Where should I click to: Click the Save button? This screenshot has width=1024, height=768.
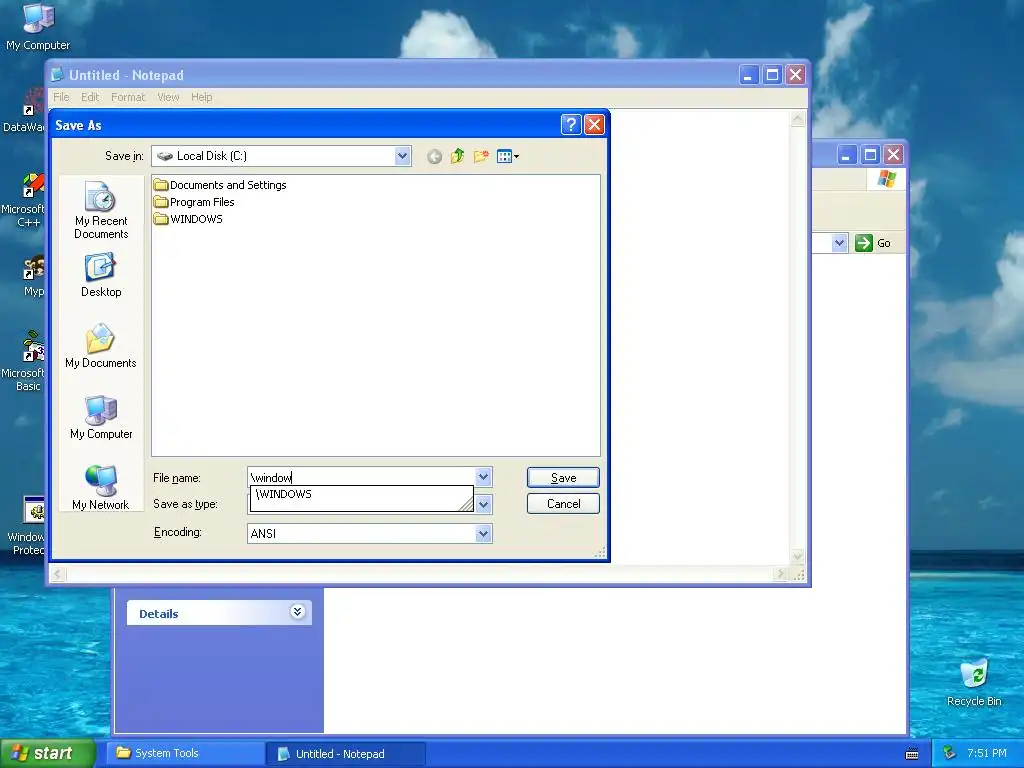[563, 477]
